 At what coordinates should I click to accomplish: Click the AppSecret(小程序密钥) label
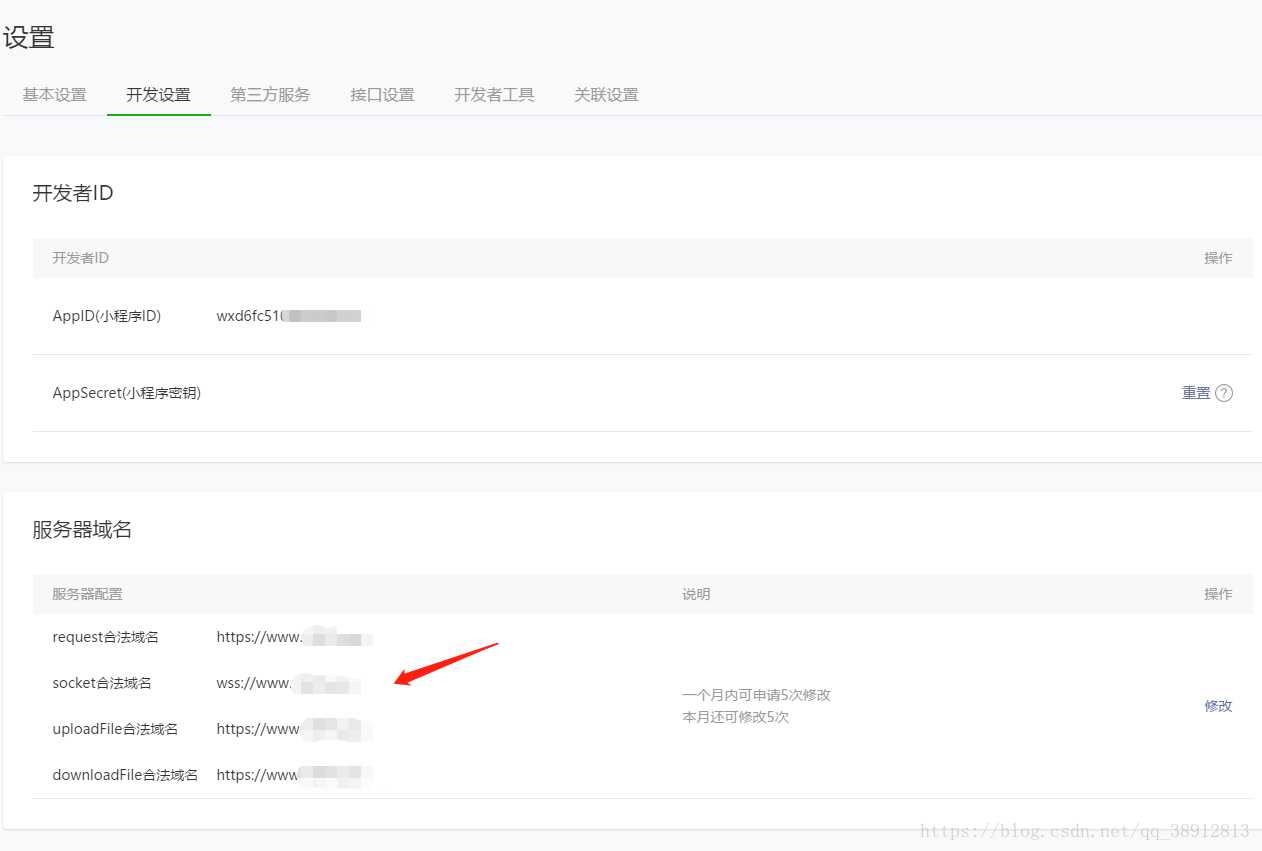(x=127, y=393)
